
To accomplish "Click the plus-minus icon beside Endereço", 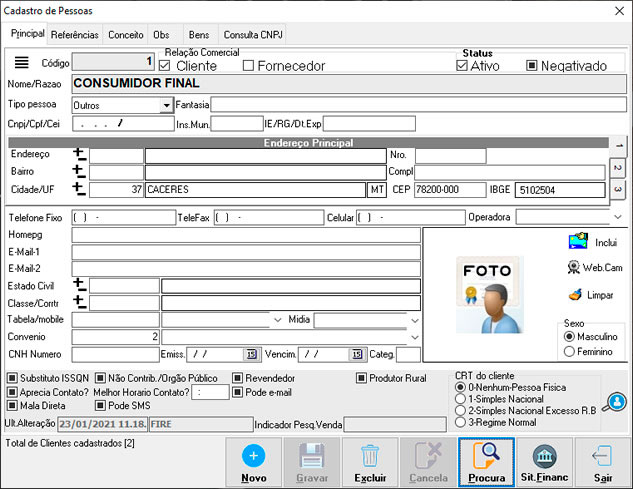I will (x=80, y=155).
